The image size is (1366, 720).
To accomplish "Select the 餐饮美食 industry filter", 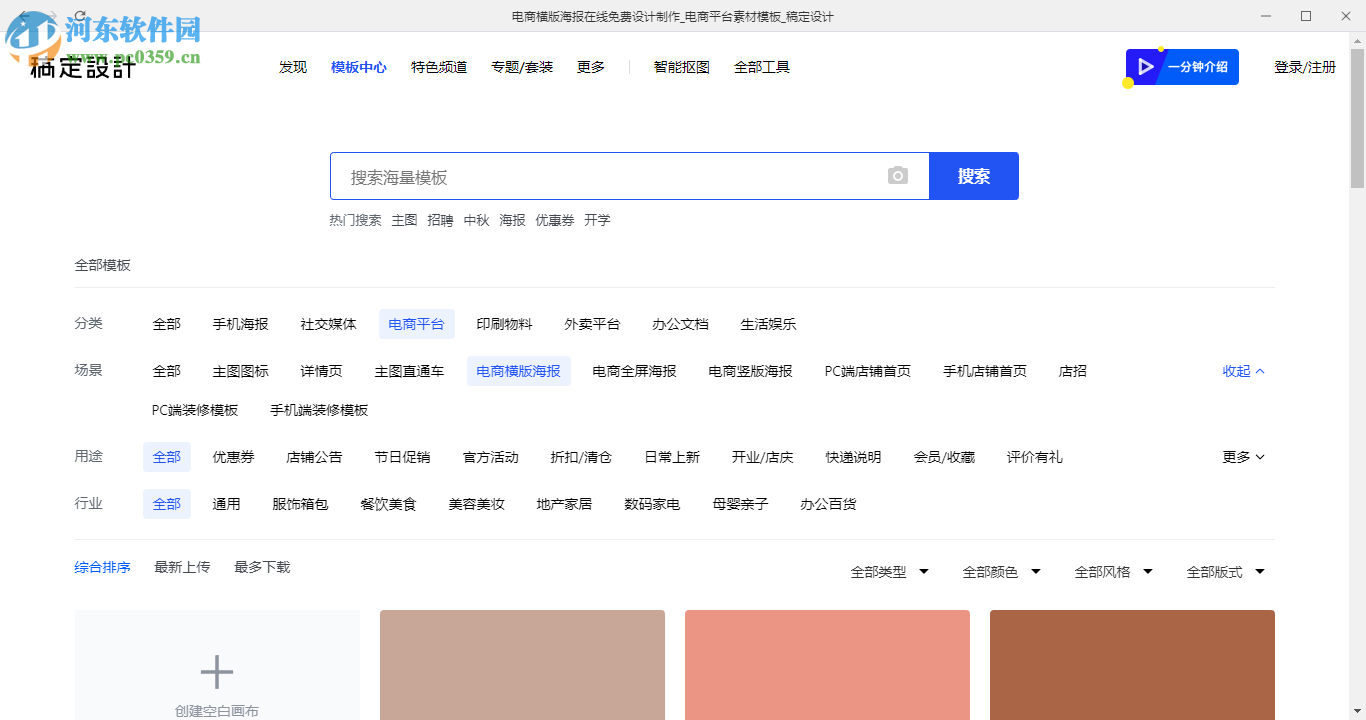I will (389, 504).
